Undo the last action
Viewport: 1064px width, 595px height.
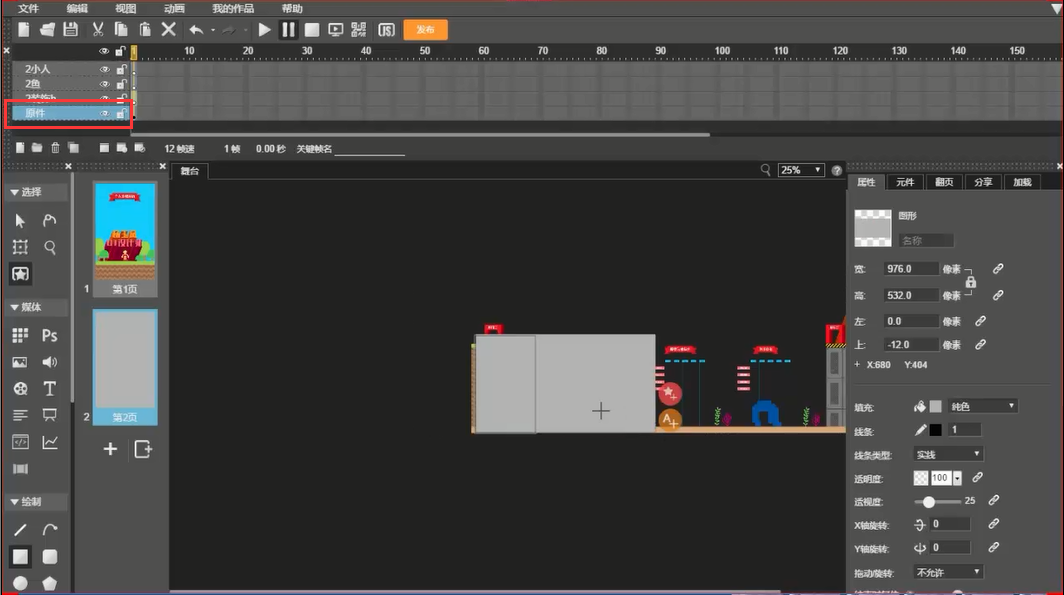(x=197, y=30)
